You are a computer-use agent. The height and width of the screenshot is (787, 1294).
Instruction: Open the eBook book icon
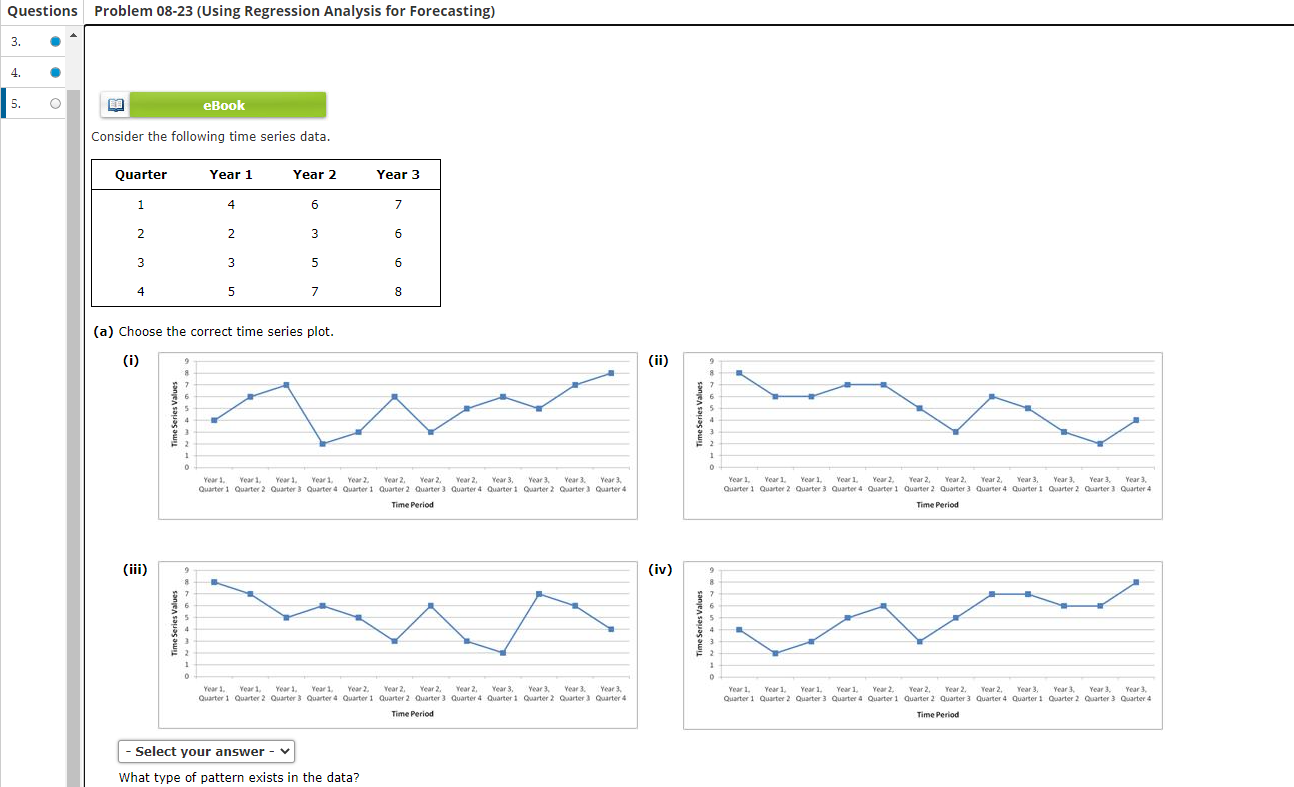click(x=115, y=105)
